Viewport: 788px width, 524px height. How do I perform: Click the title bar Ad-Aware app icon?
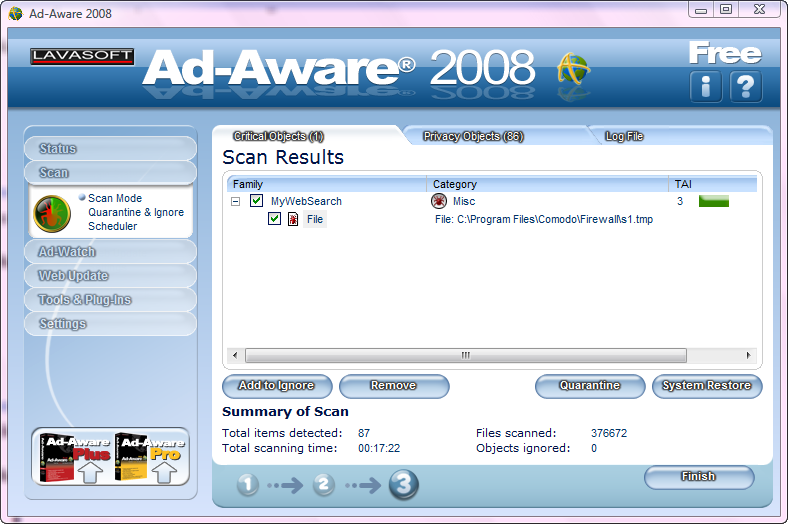[x=16, y=14]
